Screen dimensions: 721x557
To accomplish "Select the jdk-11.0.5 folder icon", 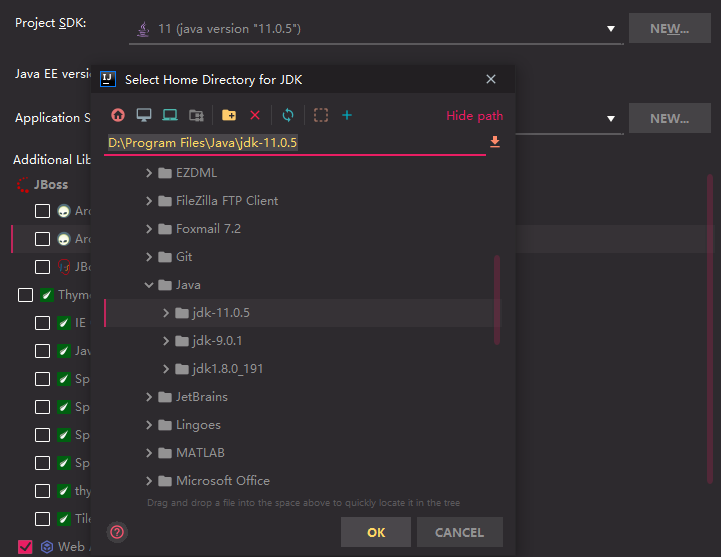I will 182,313.
